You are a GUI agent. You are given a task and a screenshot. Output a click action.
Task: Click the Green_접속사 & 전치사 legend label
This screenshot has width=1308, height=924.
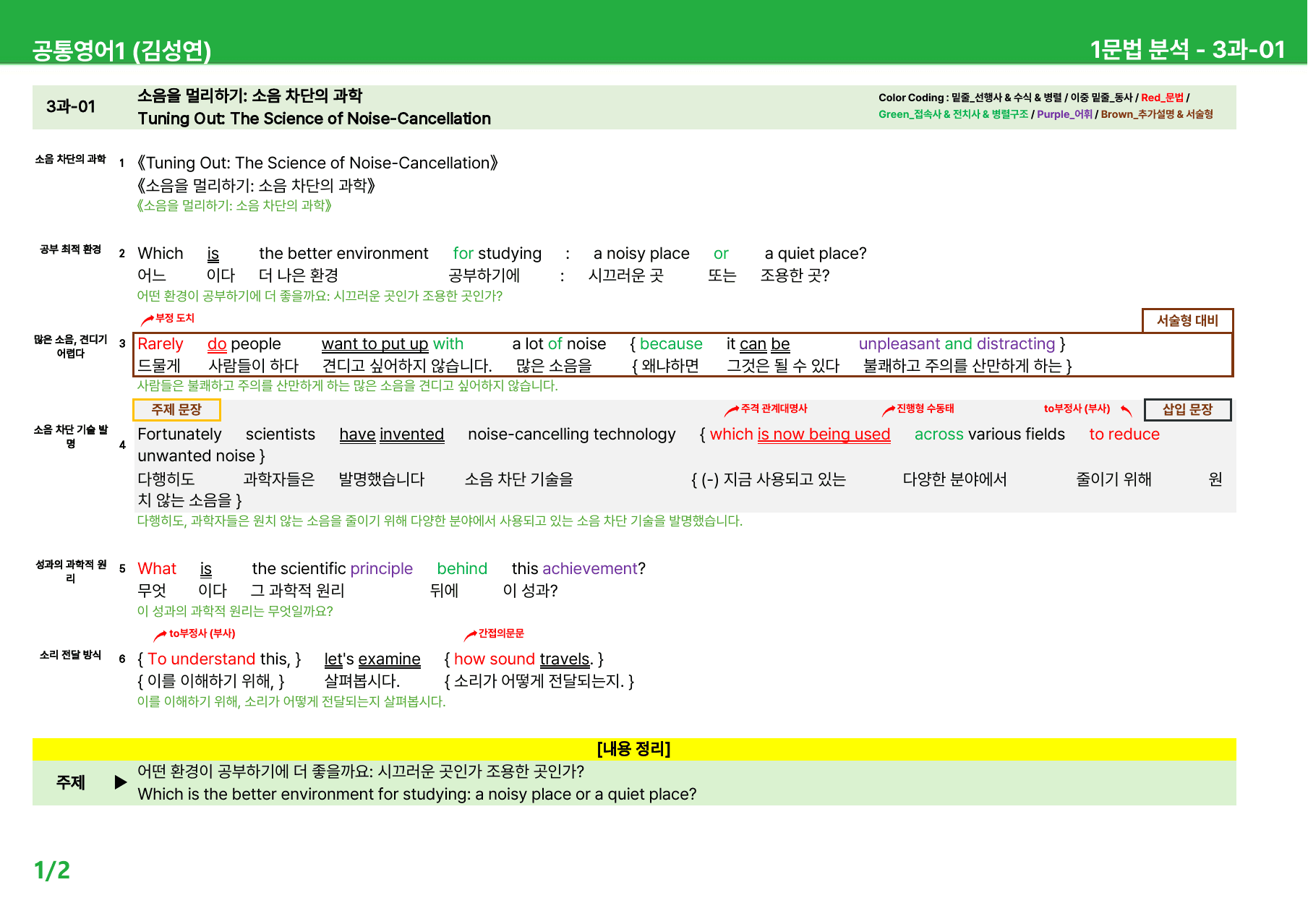tap(953, 114)
